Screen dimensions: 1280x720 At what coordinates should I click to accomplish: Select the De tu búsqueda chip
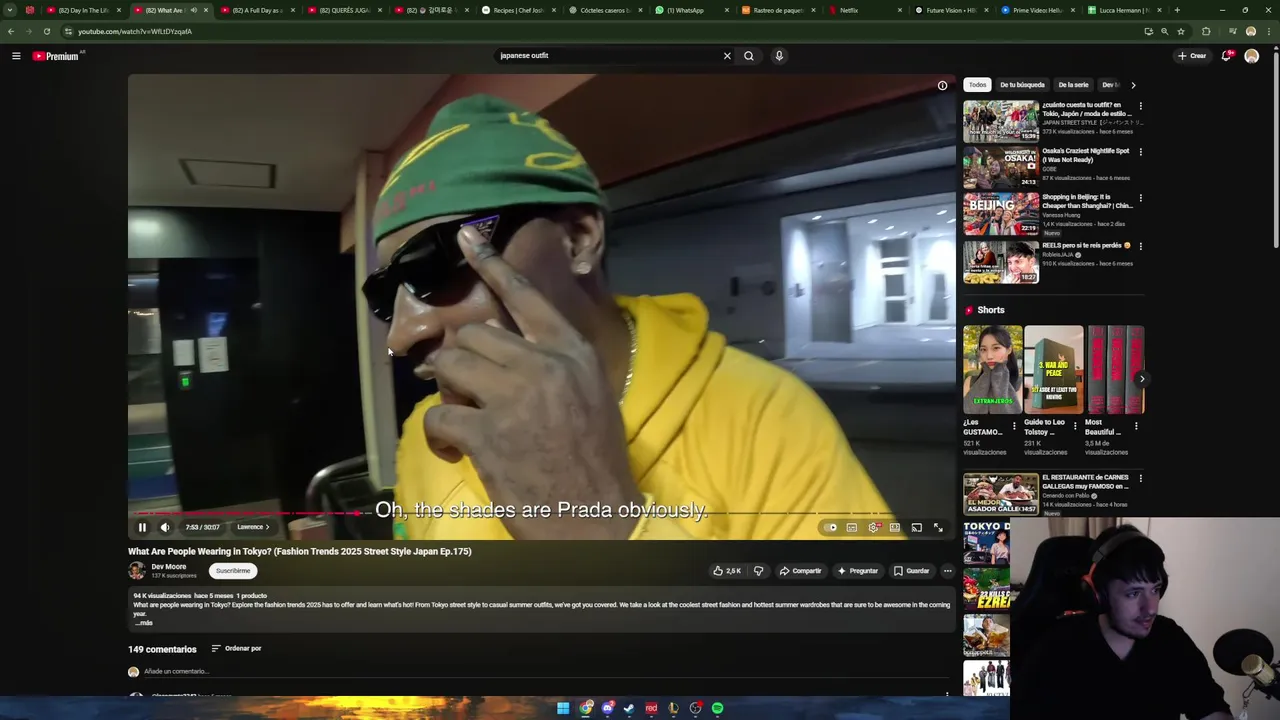pos(1022,85)
